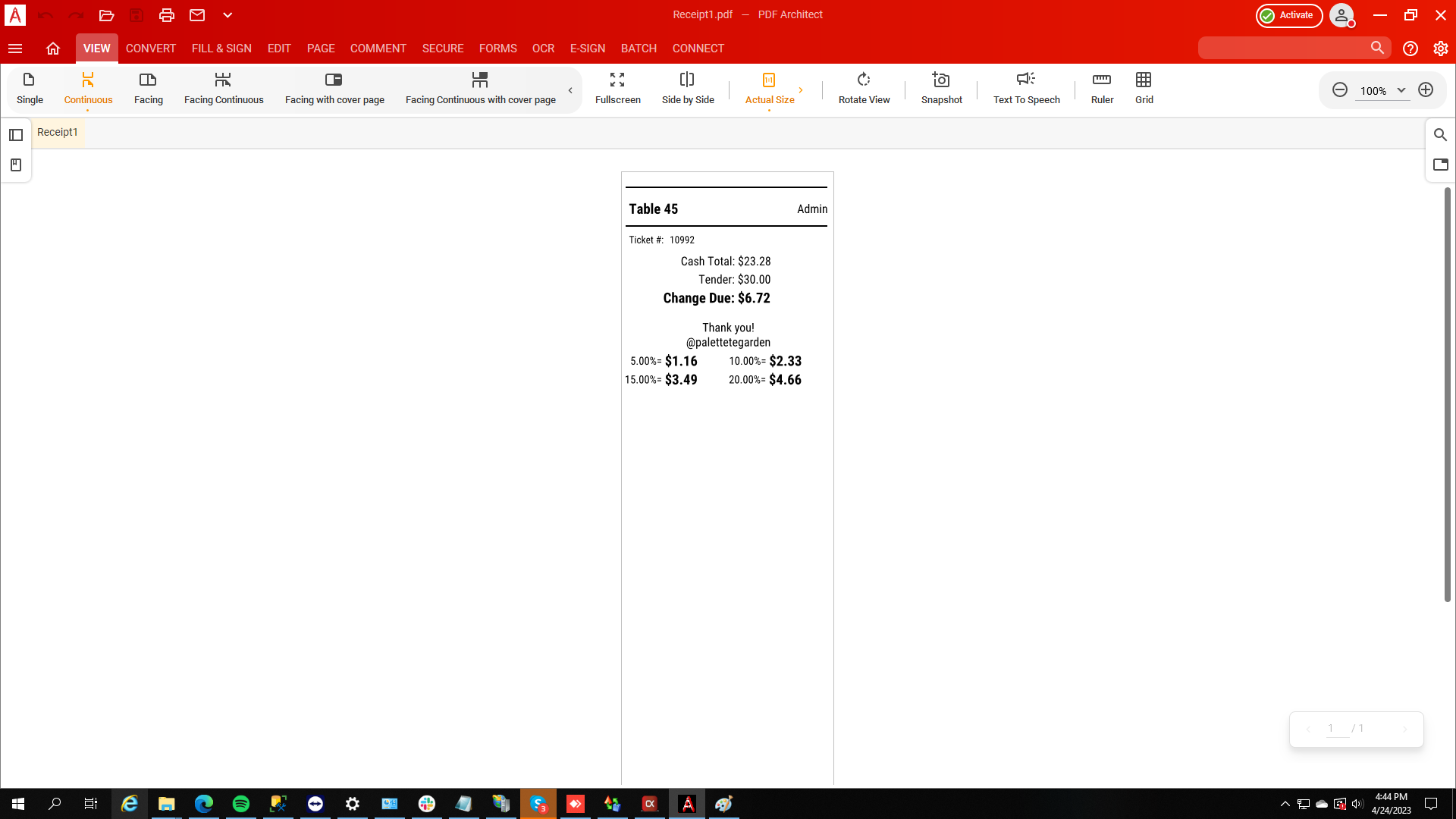This screenshot has width=1456, height=819.
Task: Switch to the OCR ribbon tab
Action: [x=543, y=49]
